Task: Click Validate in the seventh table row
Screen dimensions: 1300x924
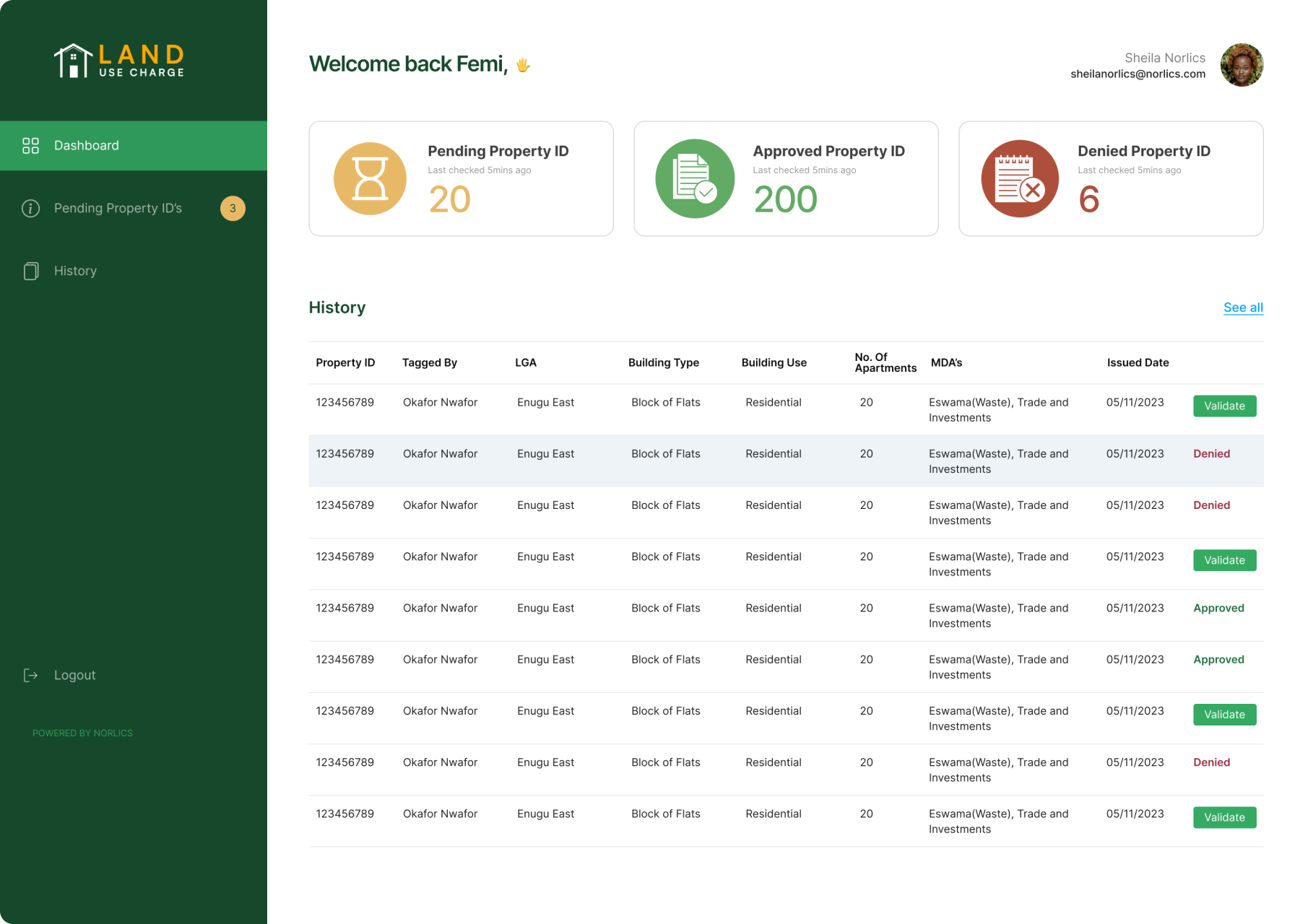Action: [x=1224, y=715]
